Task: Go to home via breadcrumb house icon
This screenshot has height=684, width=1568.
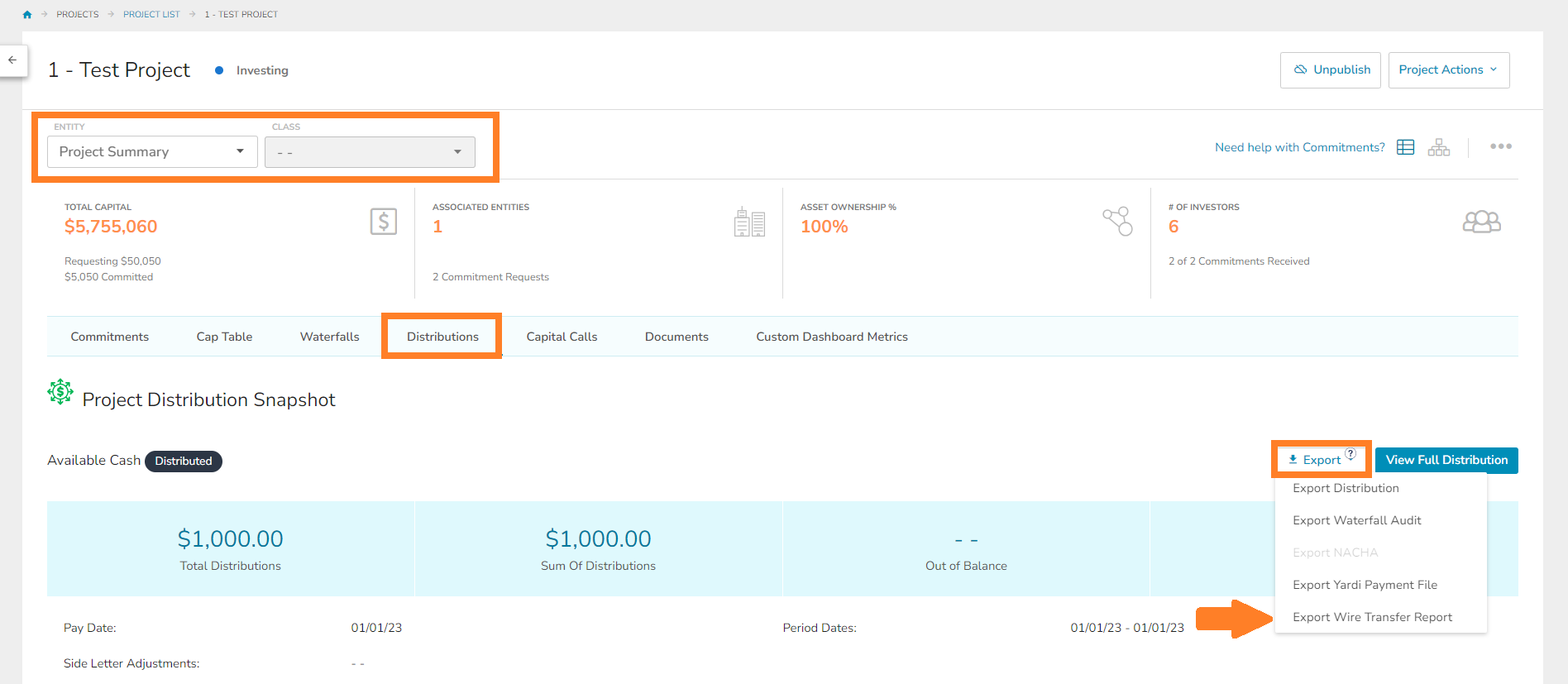Action: pos(27,14)
